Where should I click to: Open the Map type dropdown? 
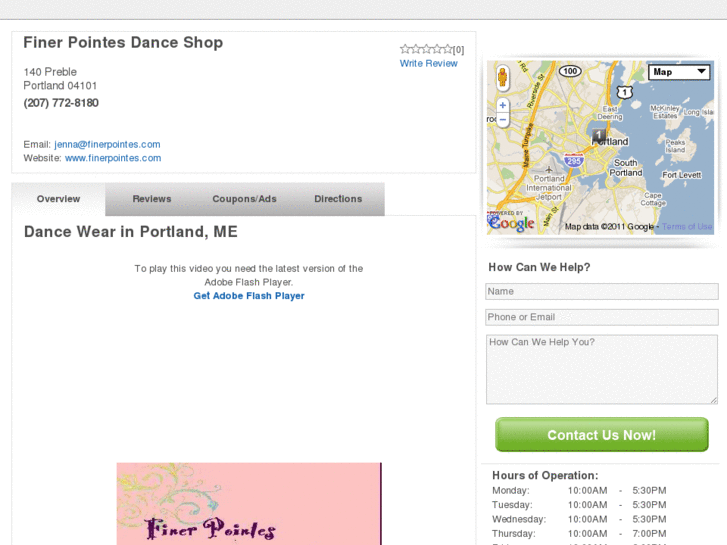pyautogui.click(x=679, y=72)
